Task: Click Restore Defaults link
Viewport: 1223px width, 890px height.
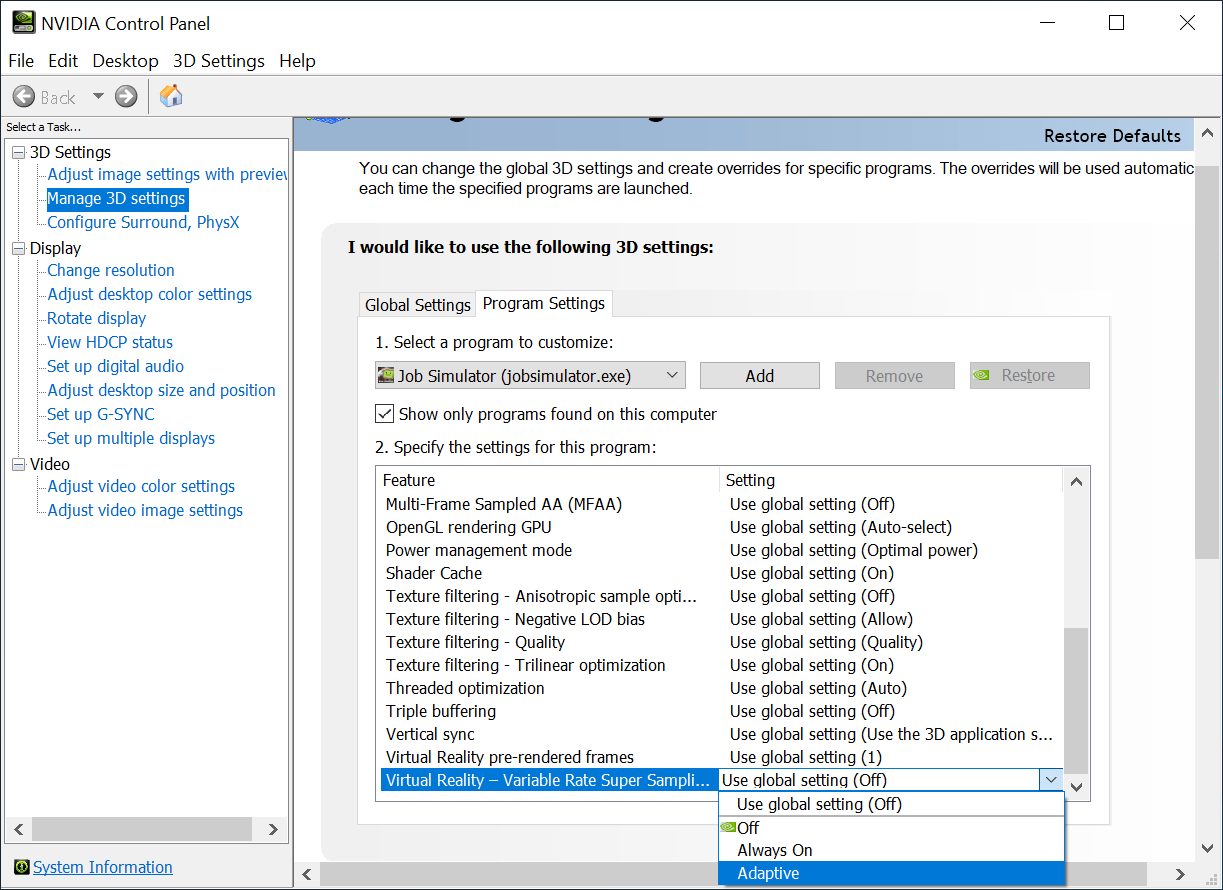Action: click(1112, 136)
